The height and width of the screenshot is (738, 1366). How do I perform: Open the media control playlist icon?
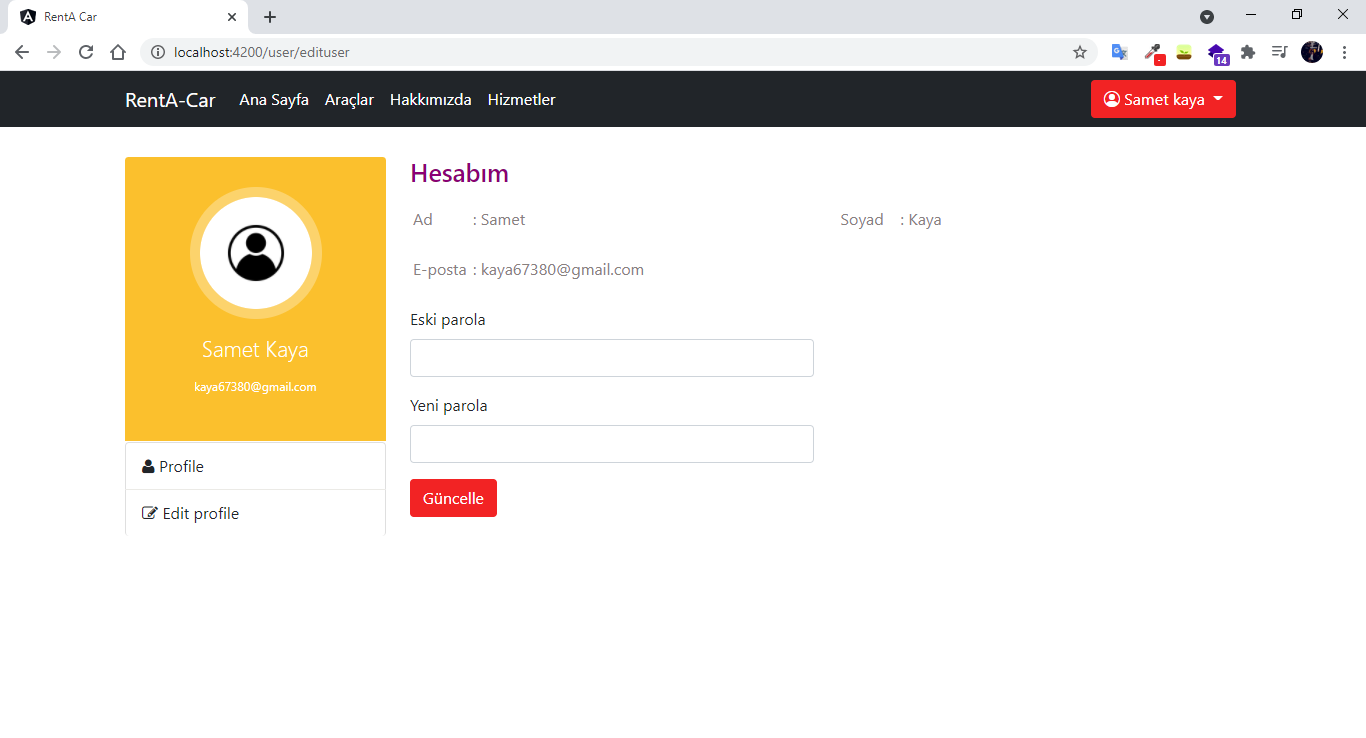pyautogui.click(x=1279, y=52)
